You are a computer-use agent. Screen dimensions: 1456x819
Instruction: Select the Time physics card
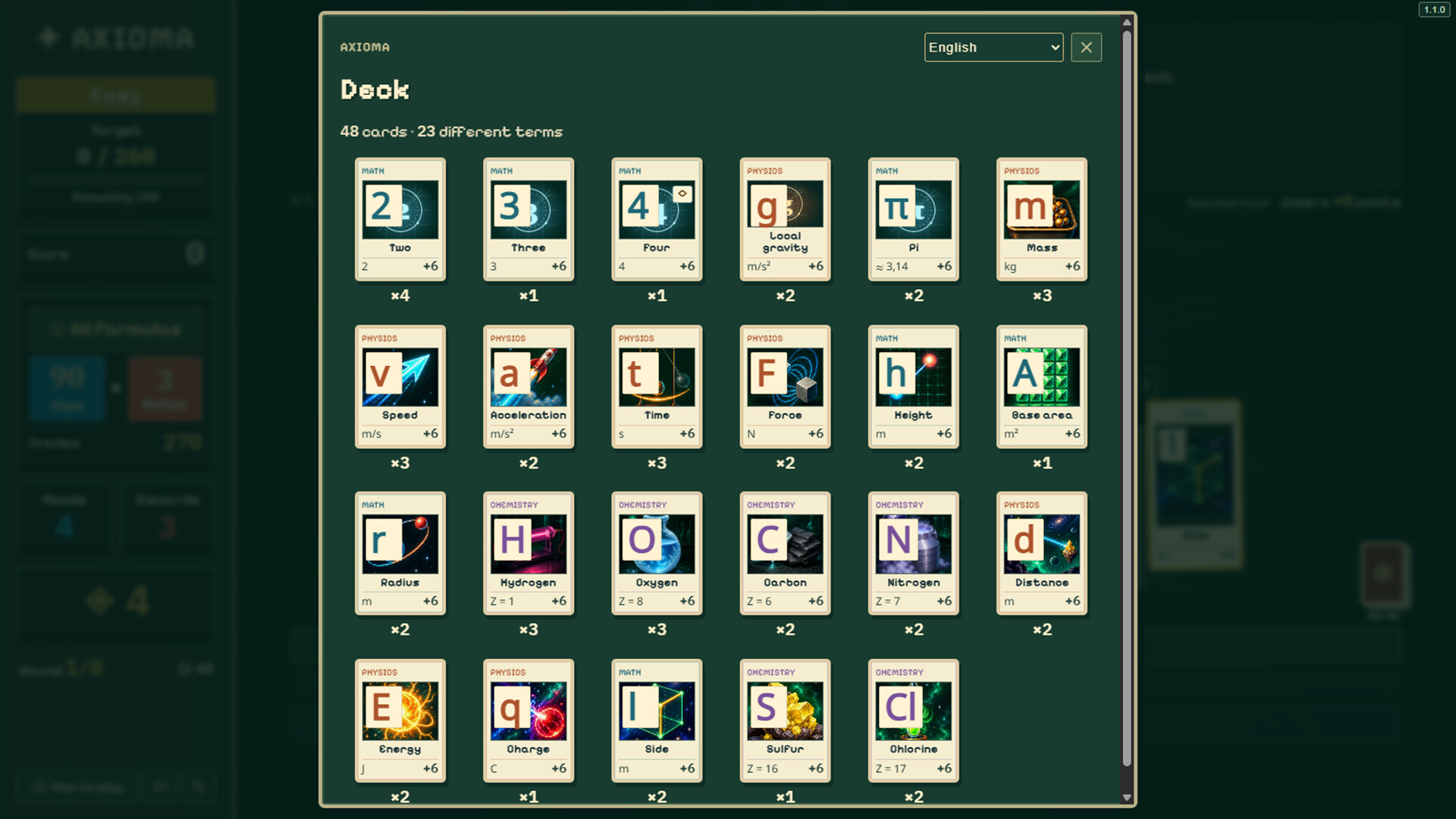(x=657, y=387)
